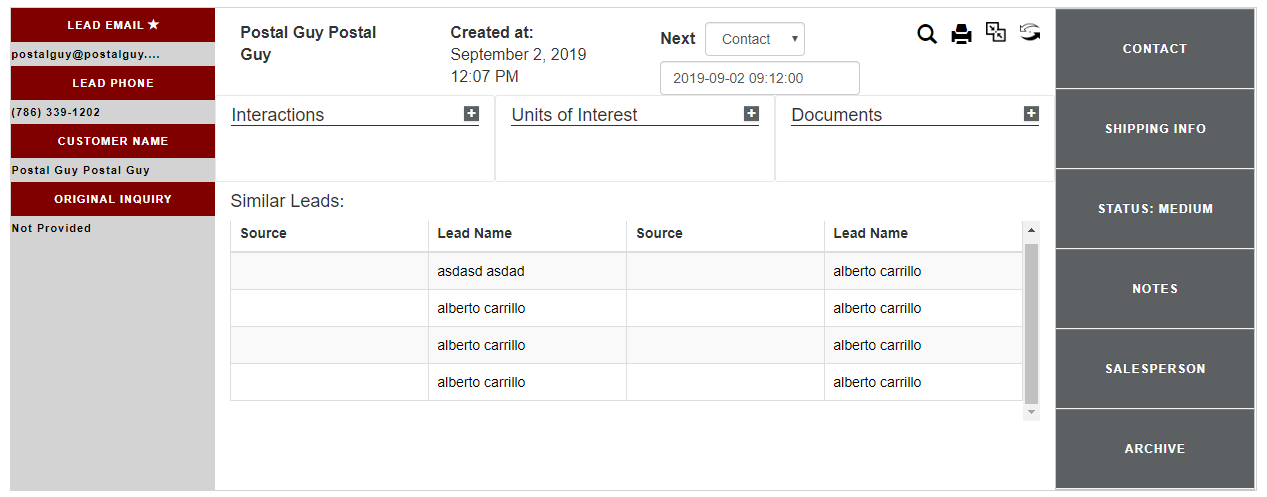Image resolution: width=1267 pixels, height=497 pixels.
Task: Click the asdasd asdad lead name cell
Action: (x=527, y=271)
